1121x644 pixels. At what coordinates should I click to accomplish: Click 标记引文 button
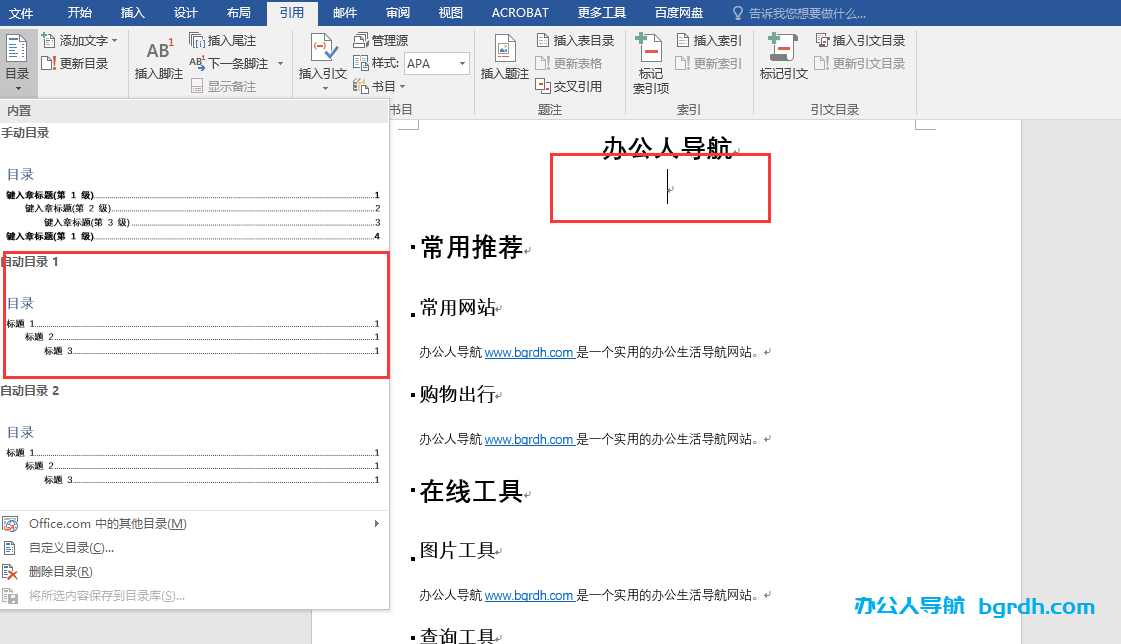784,57
